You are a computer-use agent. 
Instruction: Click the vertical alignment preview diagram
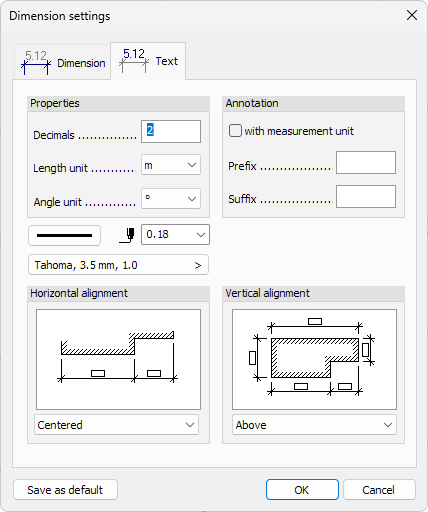click(314, 359)
